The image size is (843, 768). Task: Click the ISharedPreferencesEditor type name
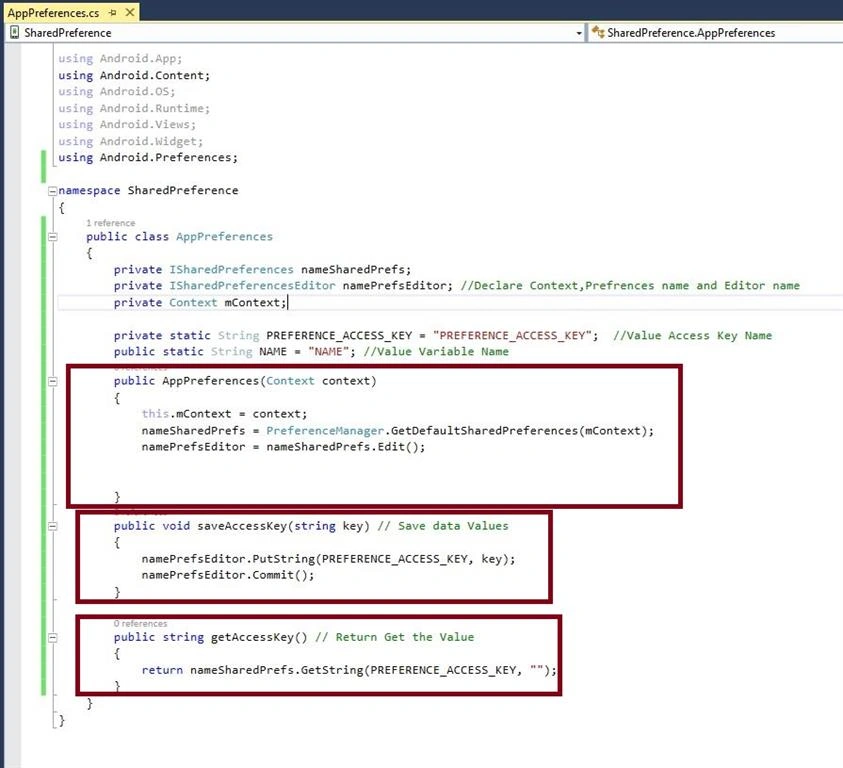[x=252, y=286]
